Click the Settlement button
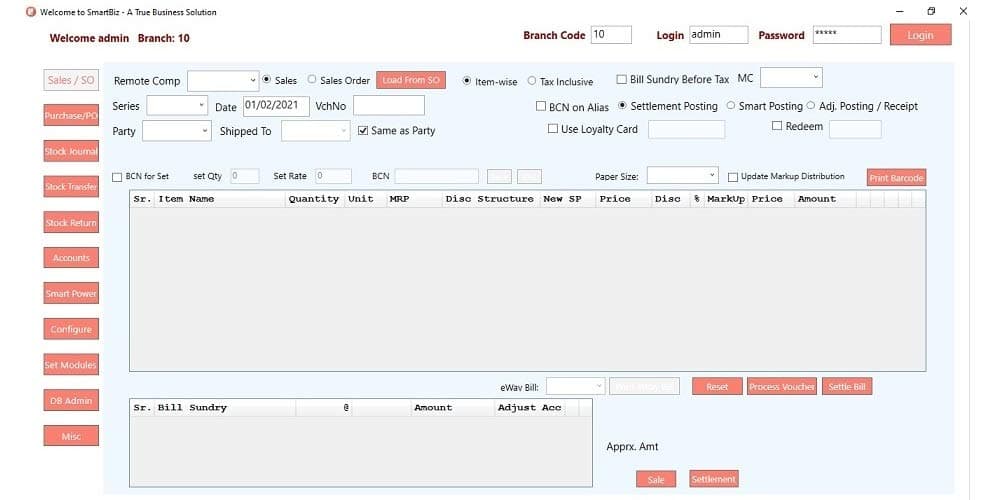The width and height of the screenshot is (1000, 500). click(714, 478)
